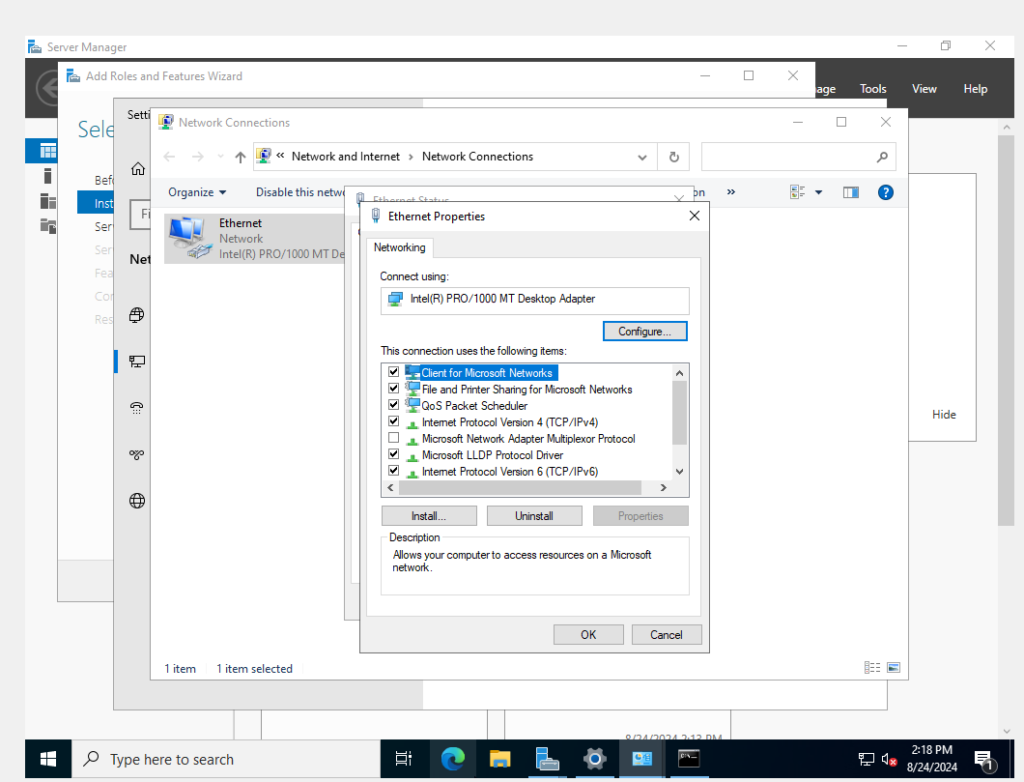Open Command Prompt from the taskbar
The width and height of the screenshot is (1024, 782).
pos(689,759)
